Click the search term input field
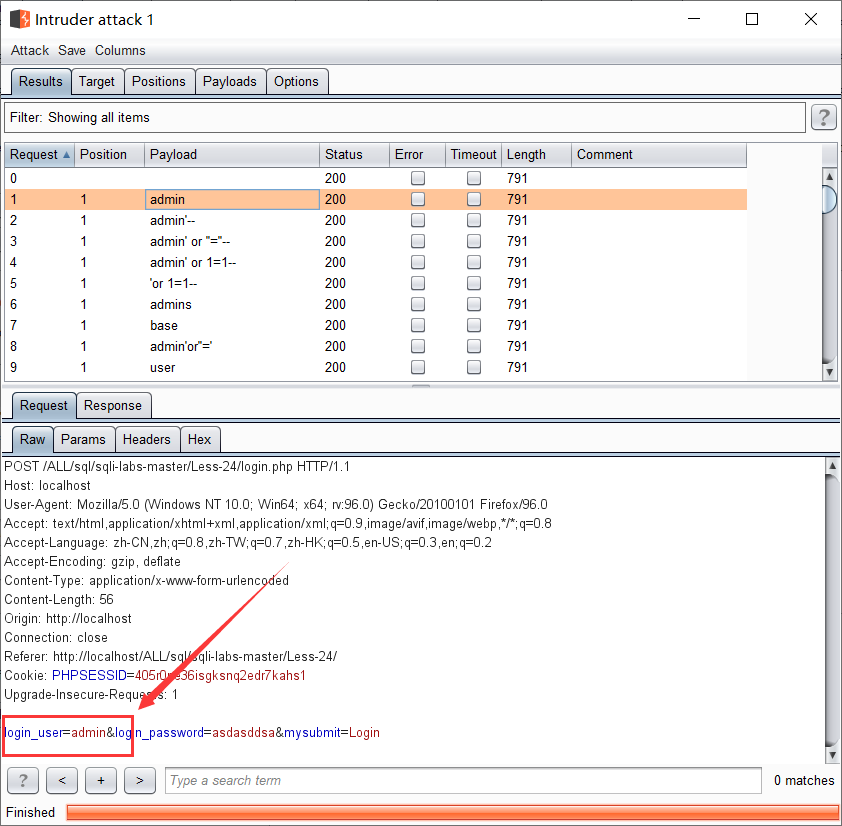 tap(463, 780)
